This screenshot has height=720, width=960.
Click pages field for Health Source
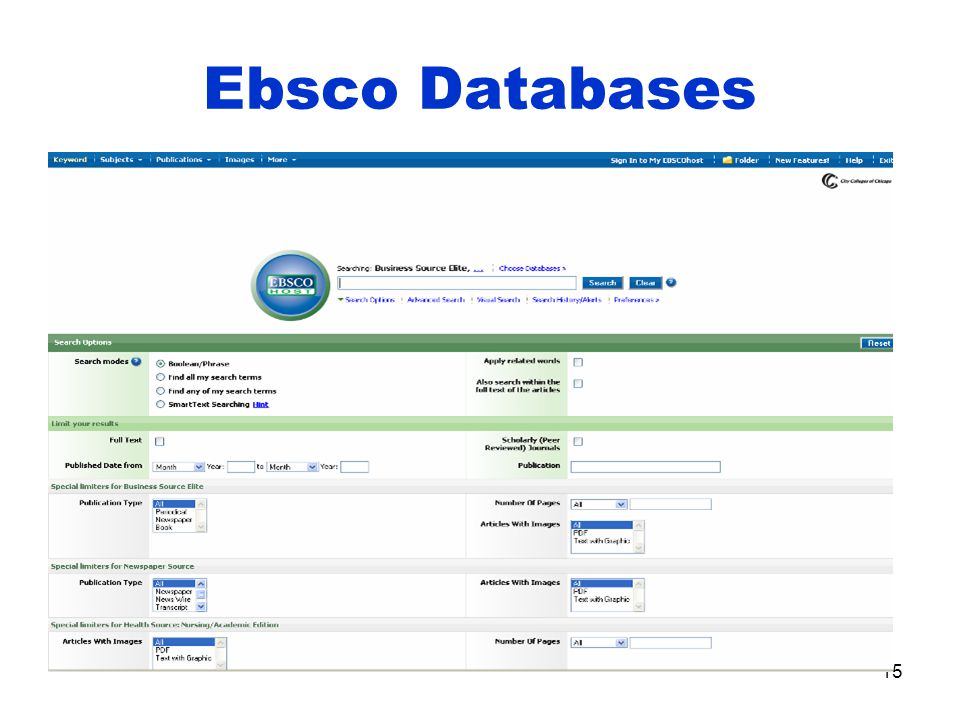[x=670, y=642]
